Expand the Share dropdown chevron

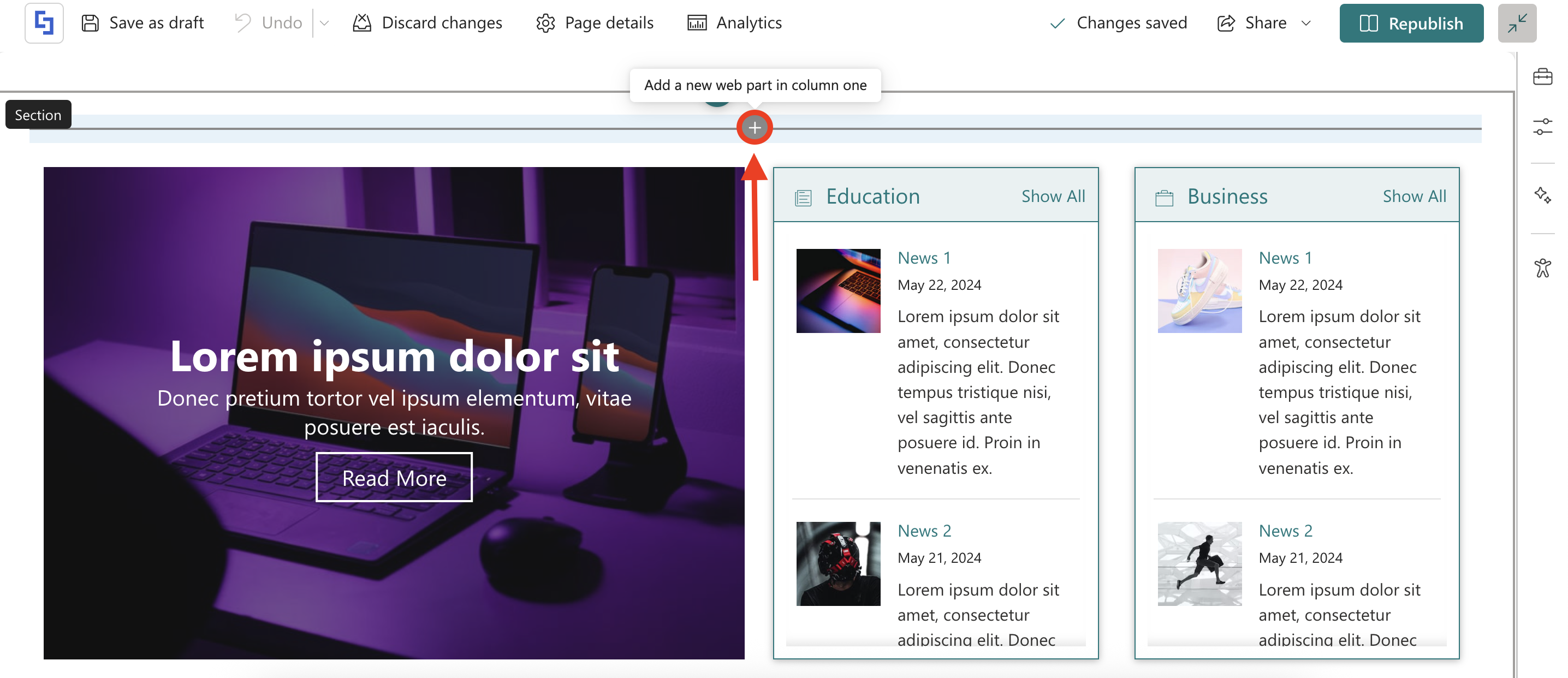1305,23
